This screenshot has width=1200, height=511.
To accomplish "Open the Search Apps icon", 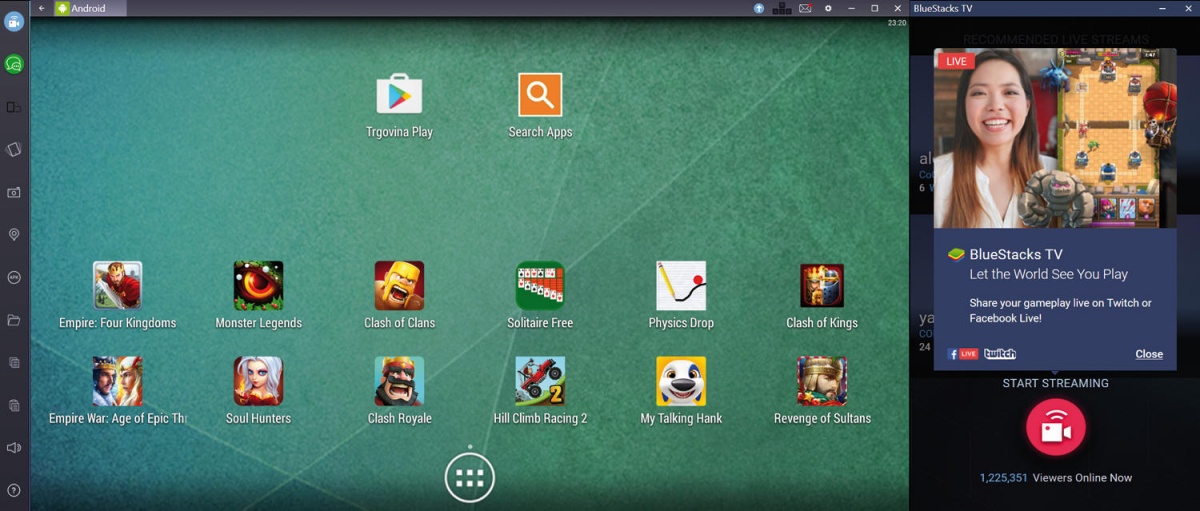I will click(x=540, y=105).
